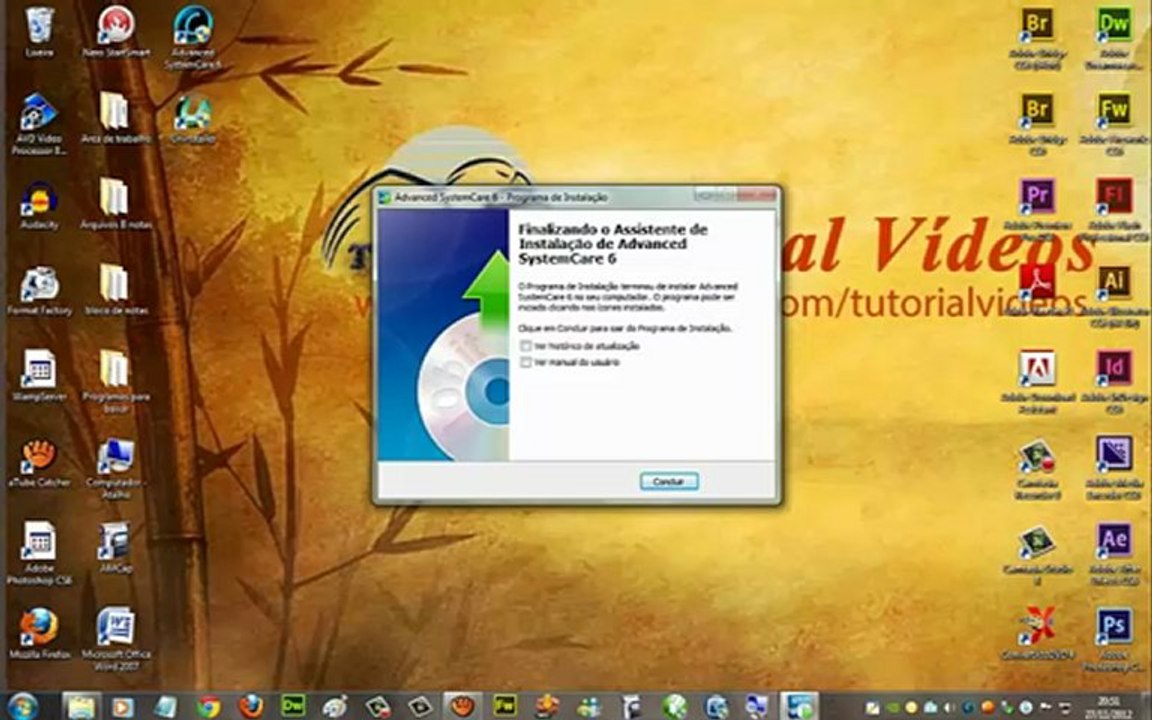Viewport: 1152px width, 720px height.
Task: Select Adobe Premiere Pro Pr desktop icon
Action: 1037,210
